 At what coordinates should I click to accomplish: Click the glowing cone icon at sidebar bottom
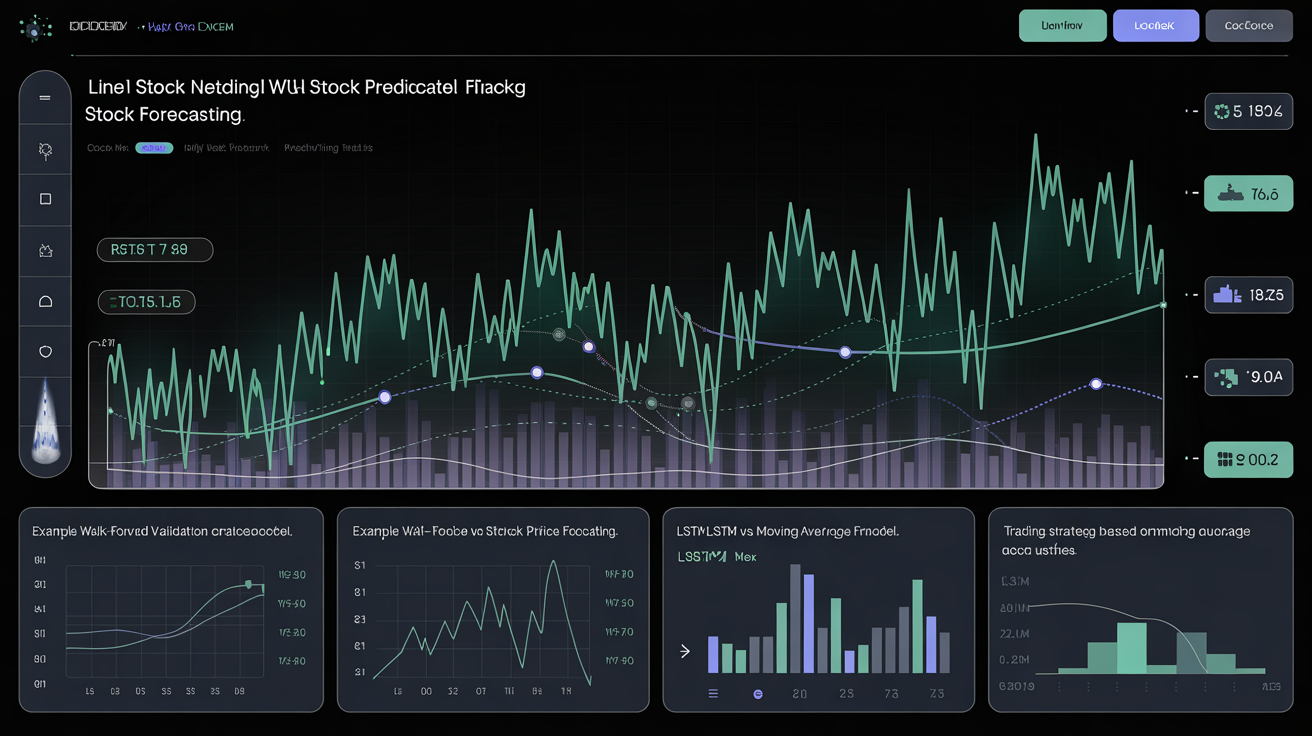click(x=45, y=427)
